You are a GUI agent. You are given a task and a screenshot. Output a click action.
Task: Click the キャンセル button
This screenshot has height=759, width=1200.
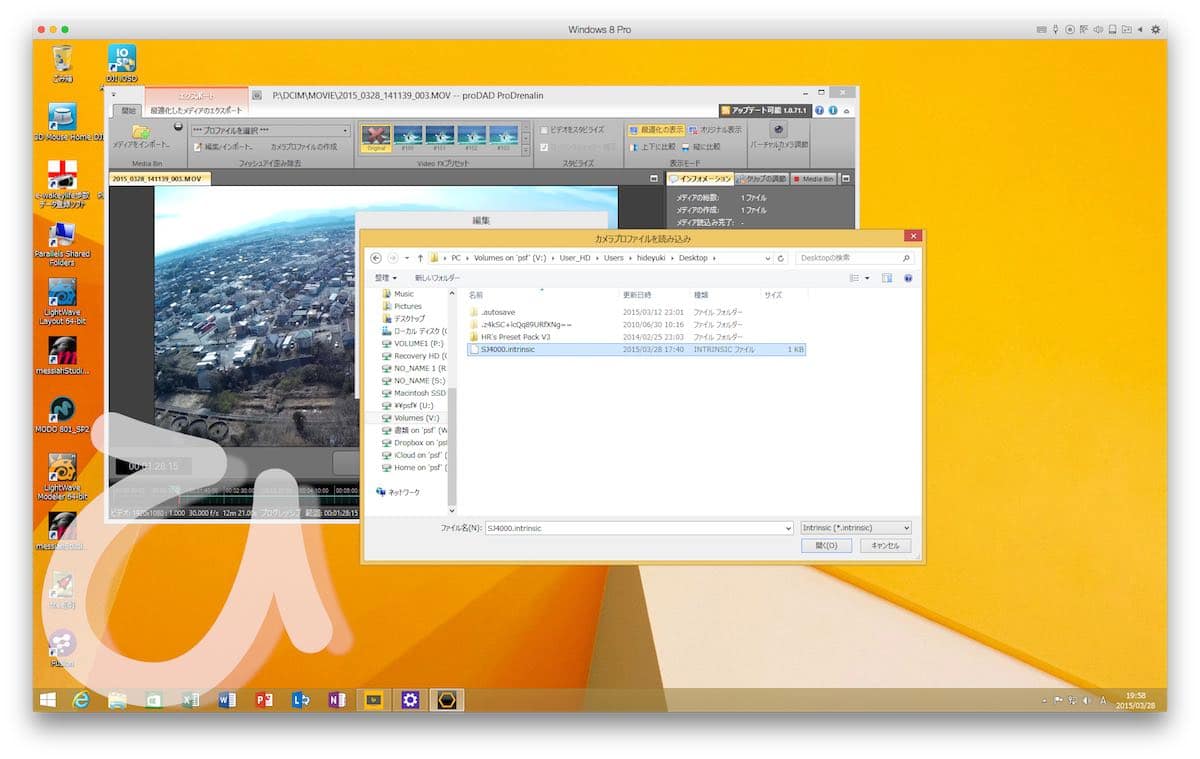[x=885, y=546]
